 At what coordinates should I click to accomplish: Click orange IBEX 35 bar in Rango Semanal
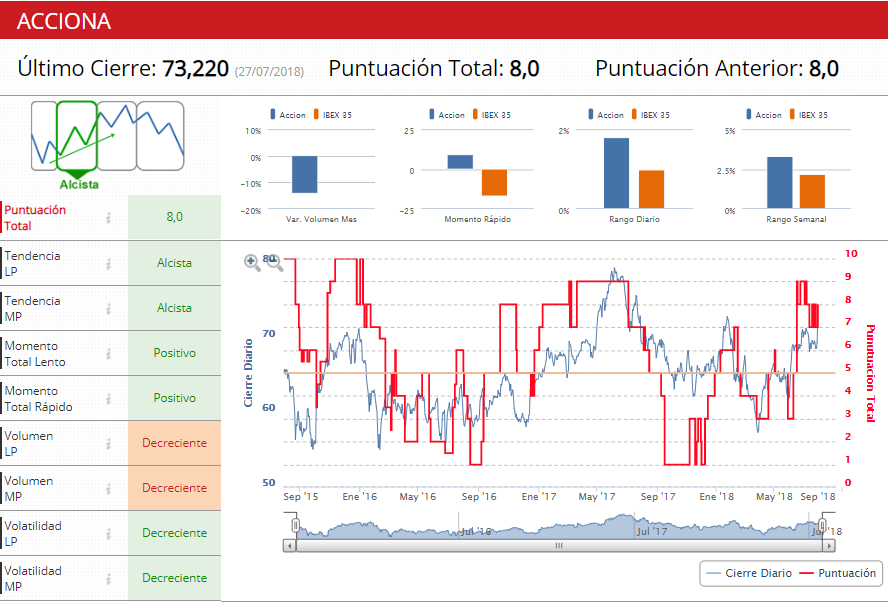point(812,192)
